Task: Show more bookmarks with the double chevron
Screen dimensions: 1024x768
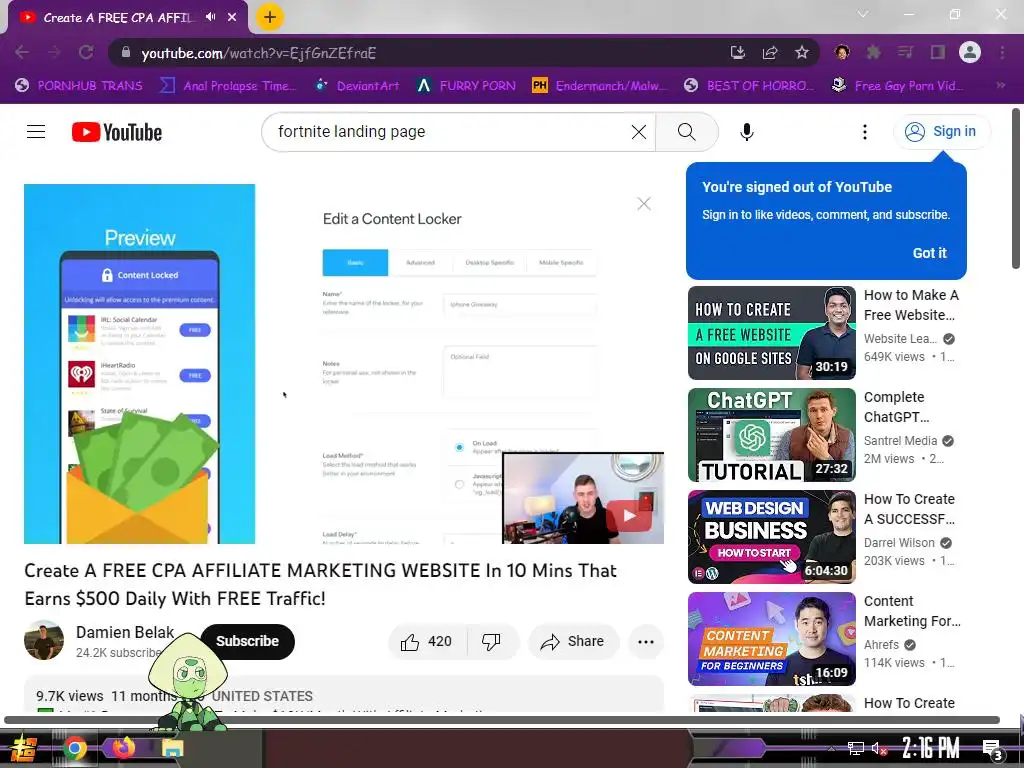Action: coord(1000,86)
